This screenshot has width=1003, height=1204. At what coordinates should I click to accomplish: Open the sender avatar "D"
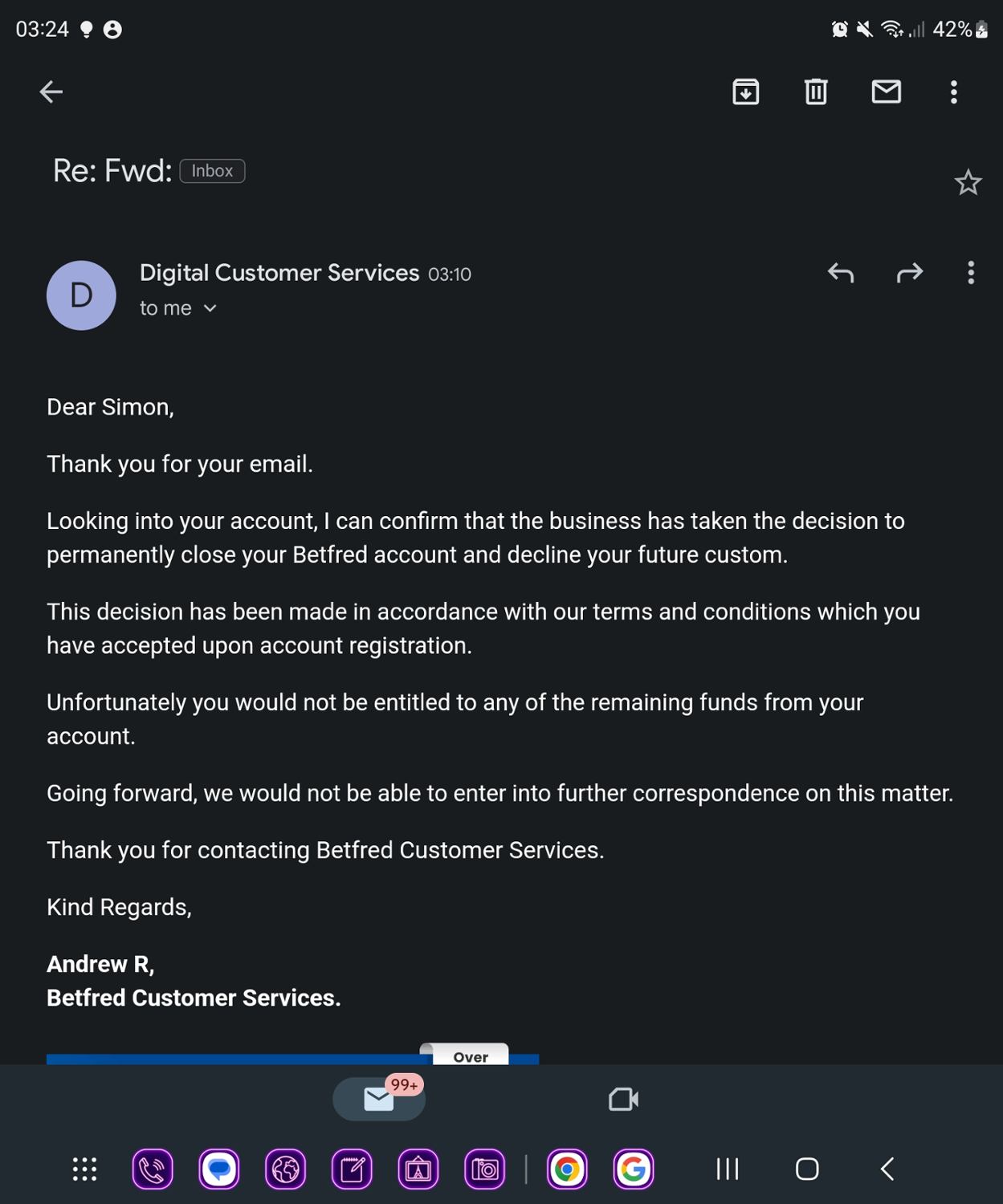[x=81, y=295]
